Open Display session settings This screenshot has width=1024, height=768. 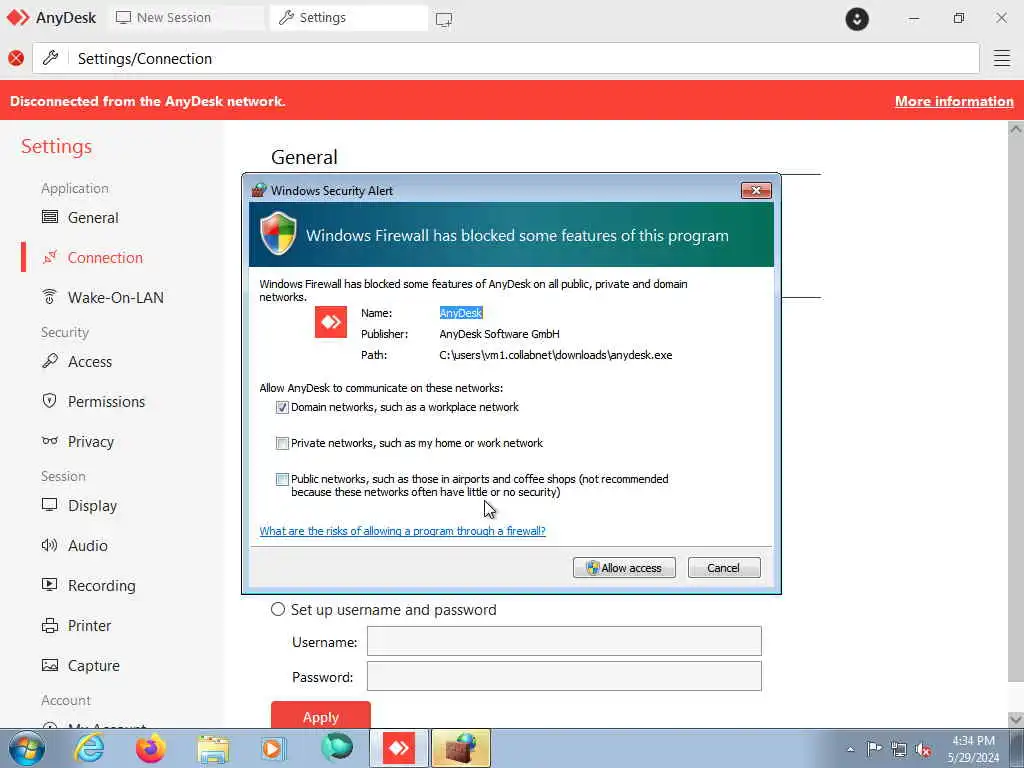[79, 505]
